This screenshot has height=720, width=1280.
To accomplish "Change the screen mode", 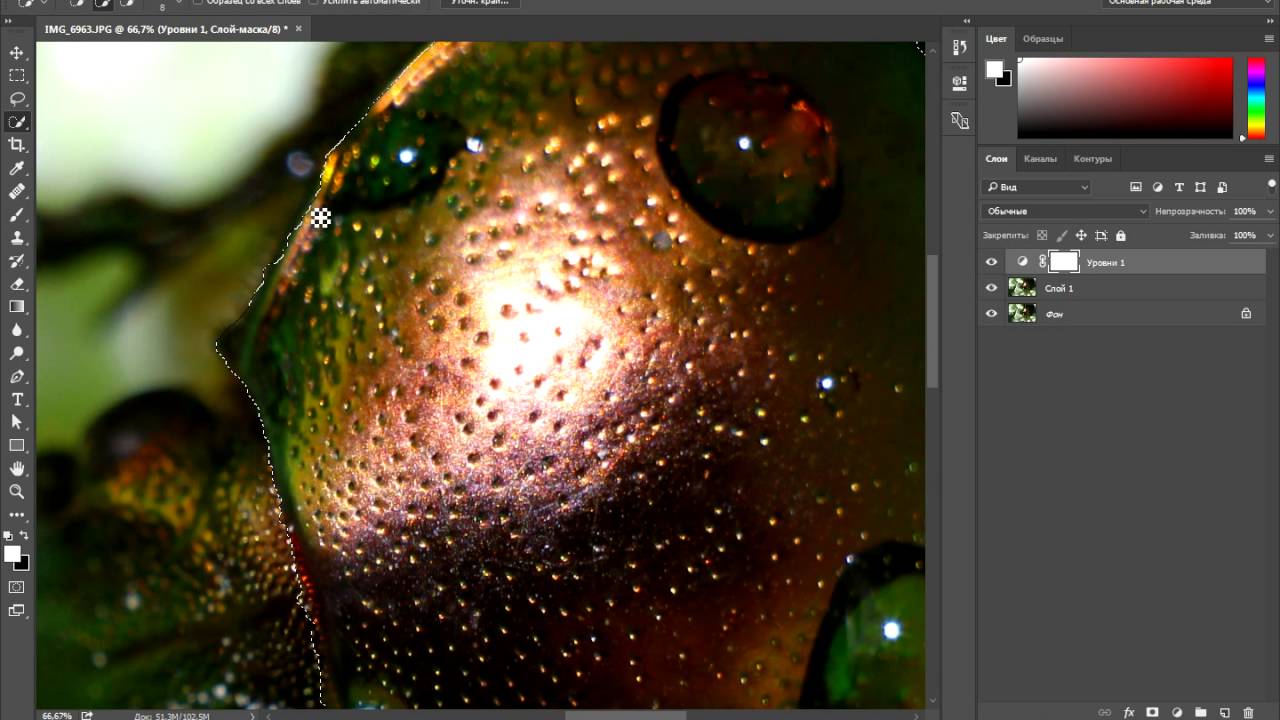I will pyautogui.click(x=17, y=610).
